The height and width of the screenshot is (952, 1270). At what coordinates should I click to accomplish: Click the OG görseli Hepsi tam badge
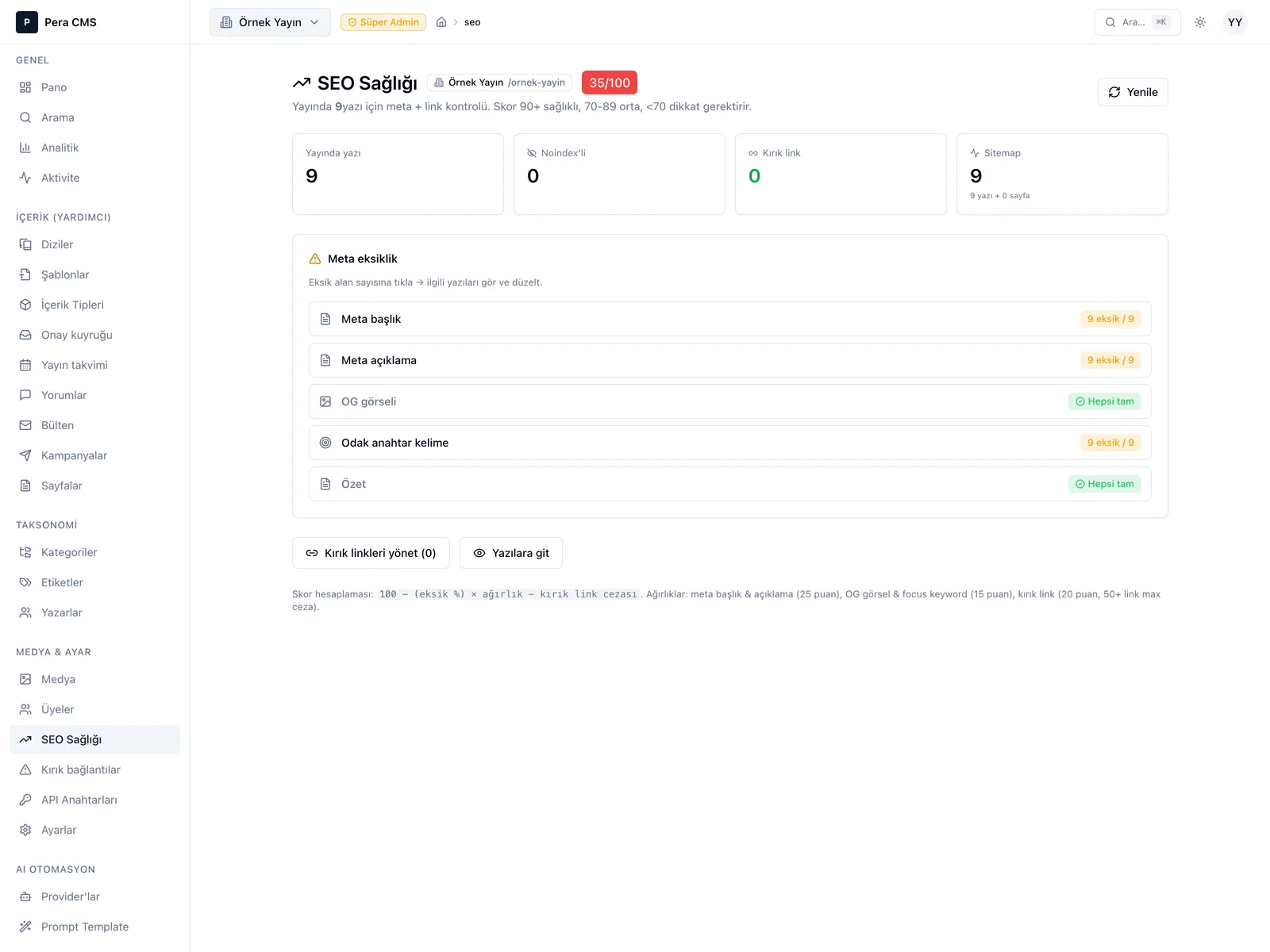tap(1104, 401)
